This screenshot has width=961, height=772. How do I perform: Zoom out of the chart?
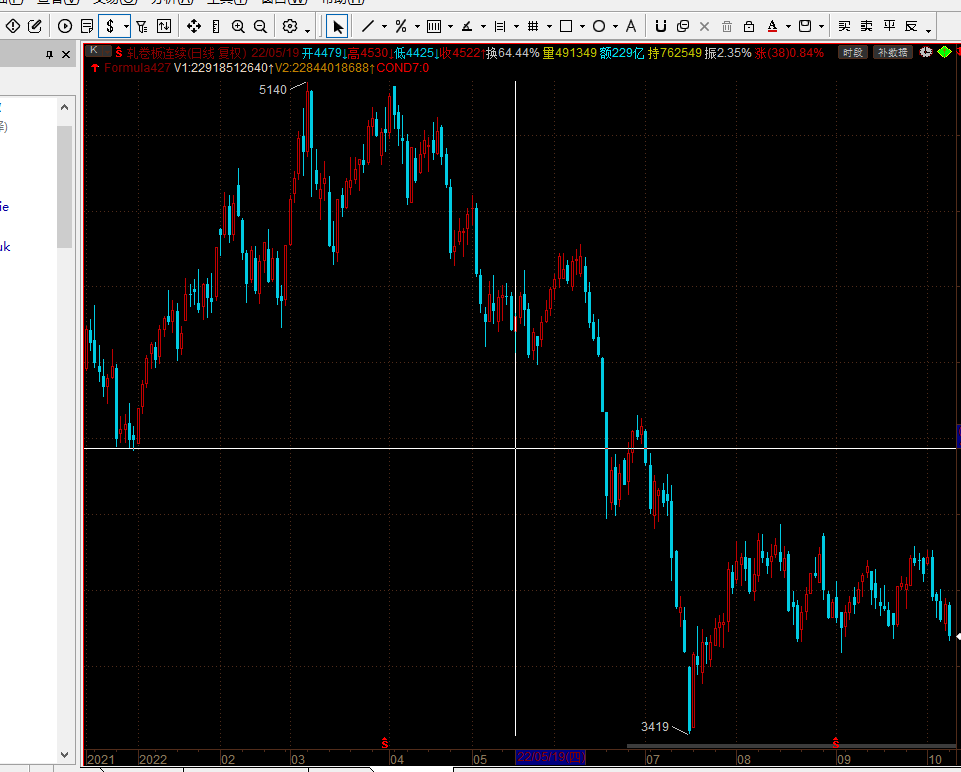[x=260, y=26]
